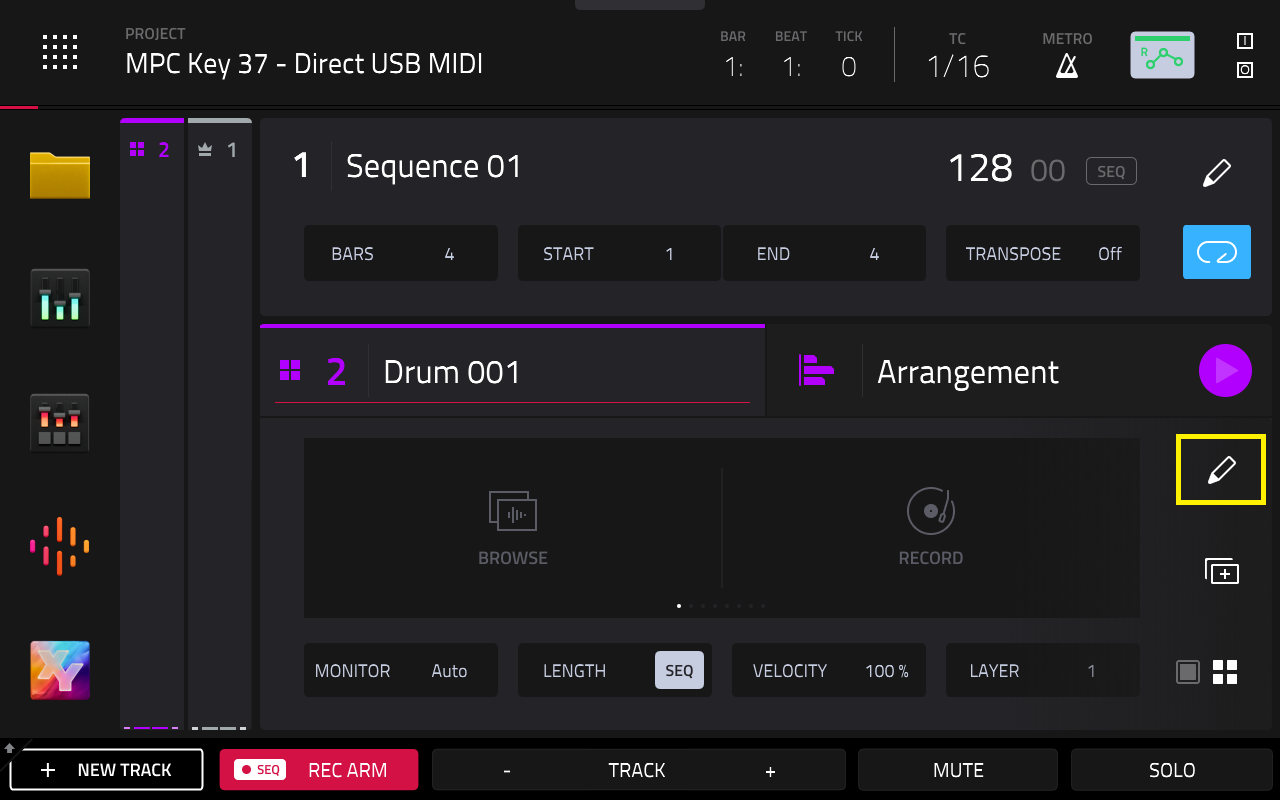Change the START value field
This screenshot has height=800, width=1280.
coord(619,253)
